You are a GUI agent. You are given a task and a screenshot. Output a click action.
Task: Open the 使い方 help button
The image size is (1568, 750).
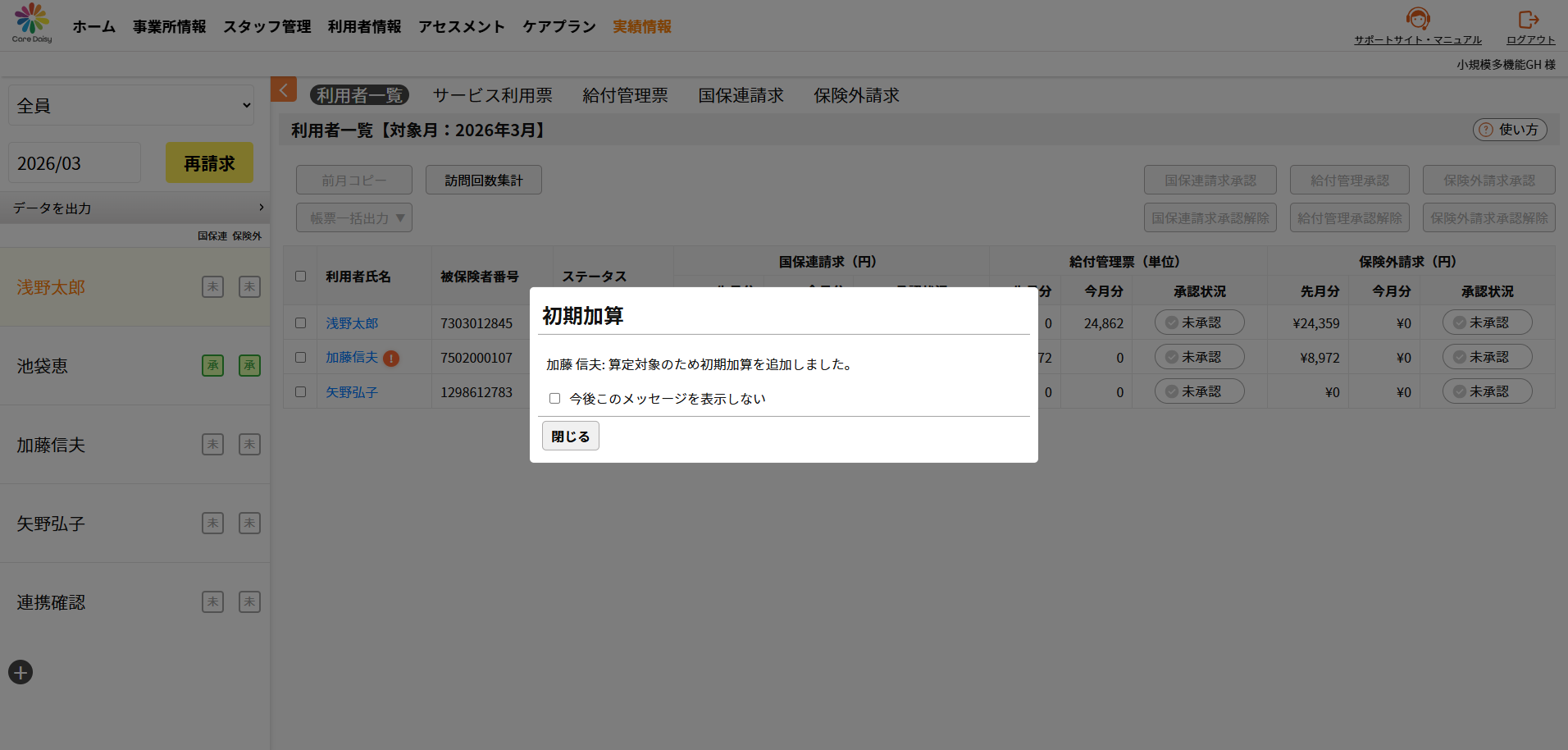(1509, 130)
